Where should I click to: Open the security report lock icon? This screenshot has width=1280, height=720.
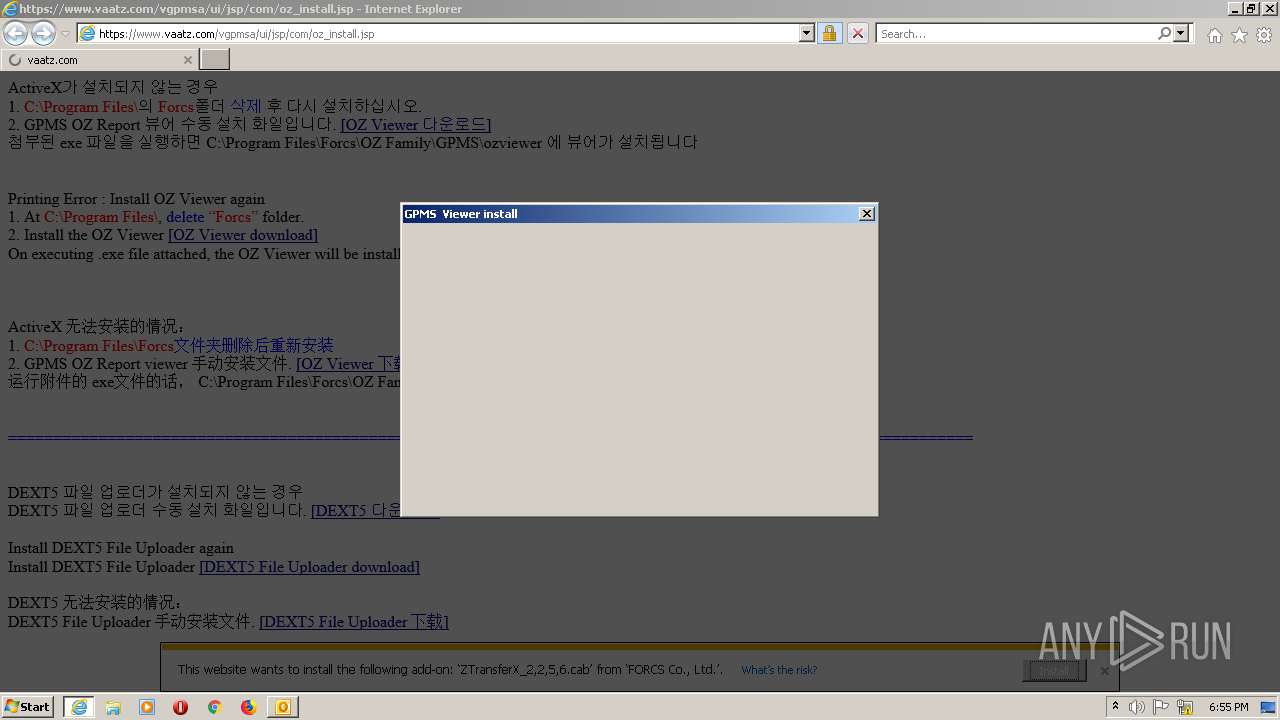click(830, 34)
